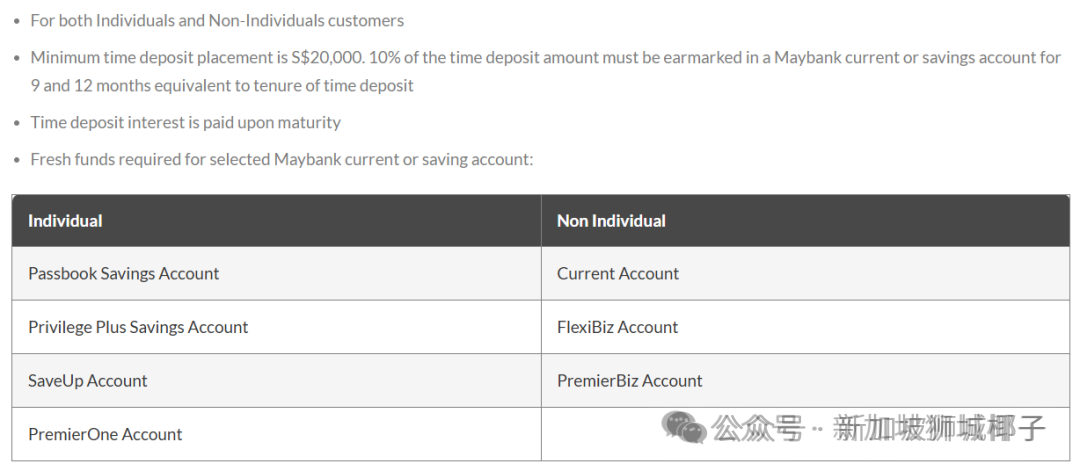The height and width of the screenshot is (471, 1080).
Task: Click the 公众号 watermark label
Action: [757, 429]
